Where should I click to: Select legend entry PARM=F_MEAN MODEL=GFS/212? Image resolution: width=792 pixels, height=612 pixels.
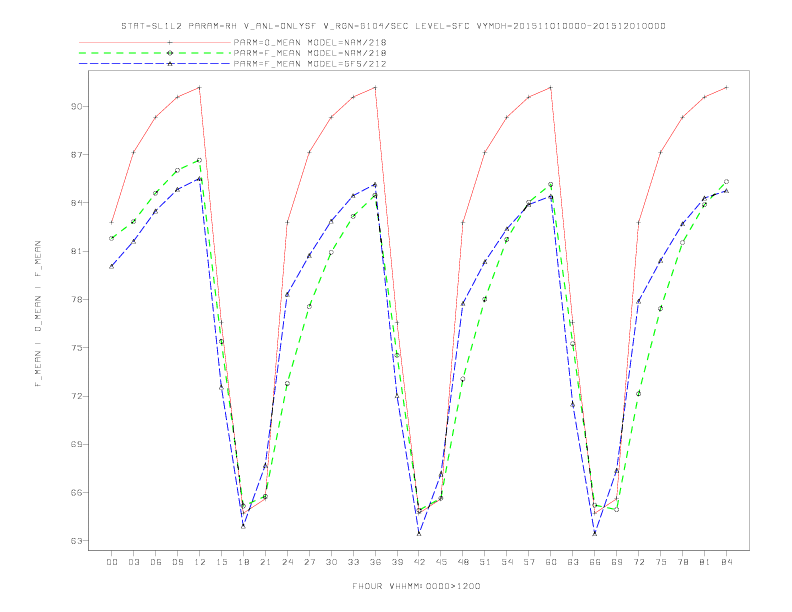point(233,64)
